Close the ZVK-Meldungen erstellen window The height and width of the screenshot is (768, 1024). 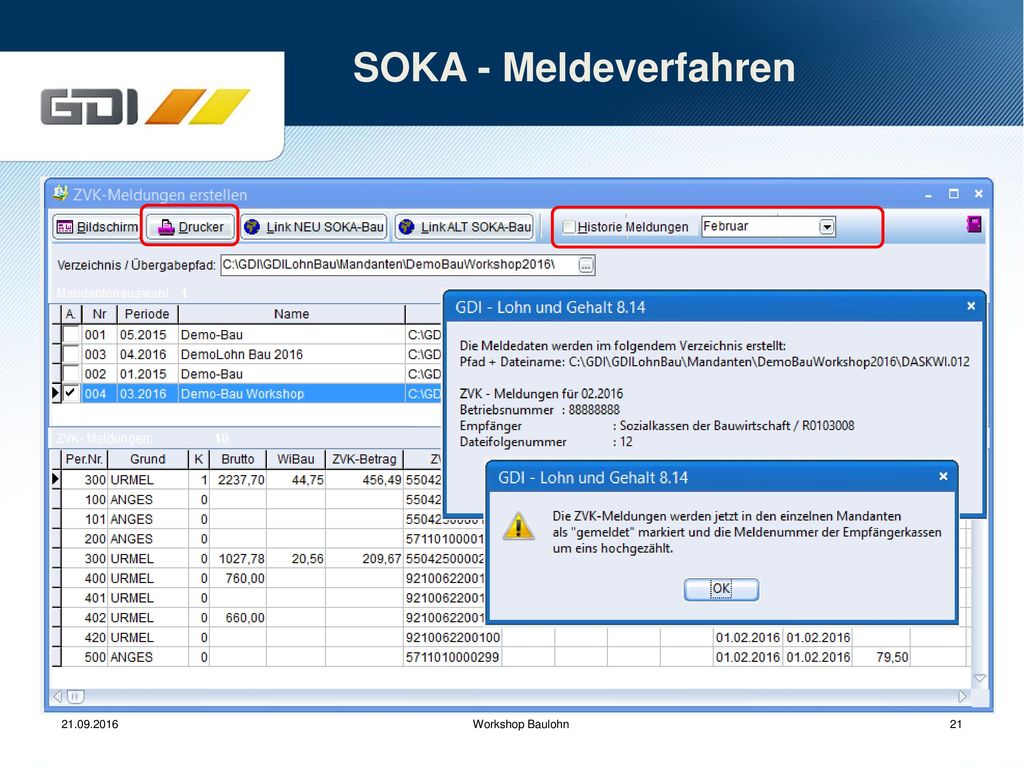pyautogui.click(x=978, y=194)
